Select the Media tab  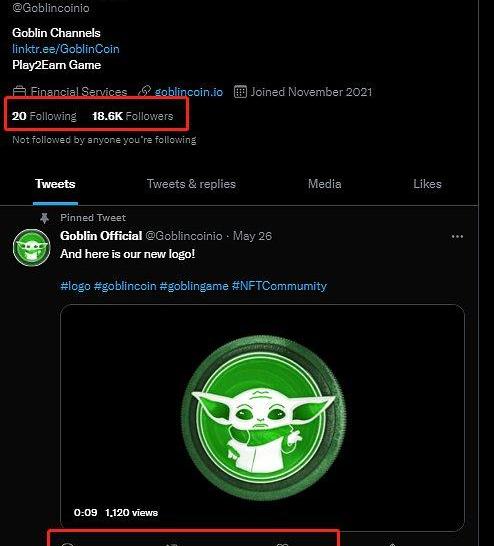point(324,184)
